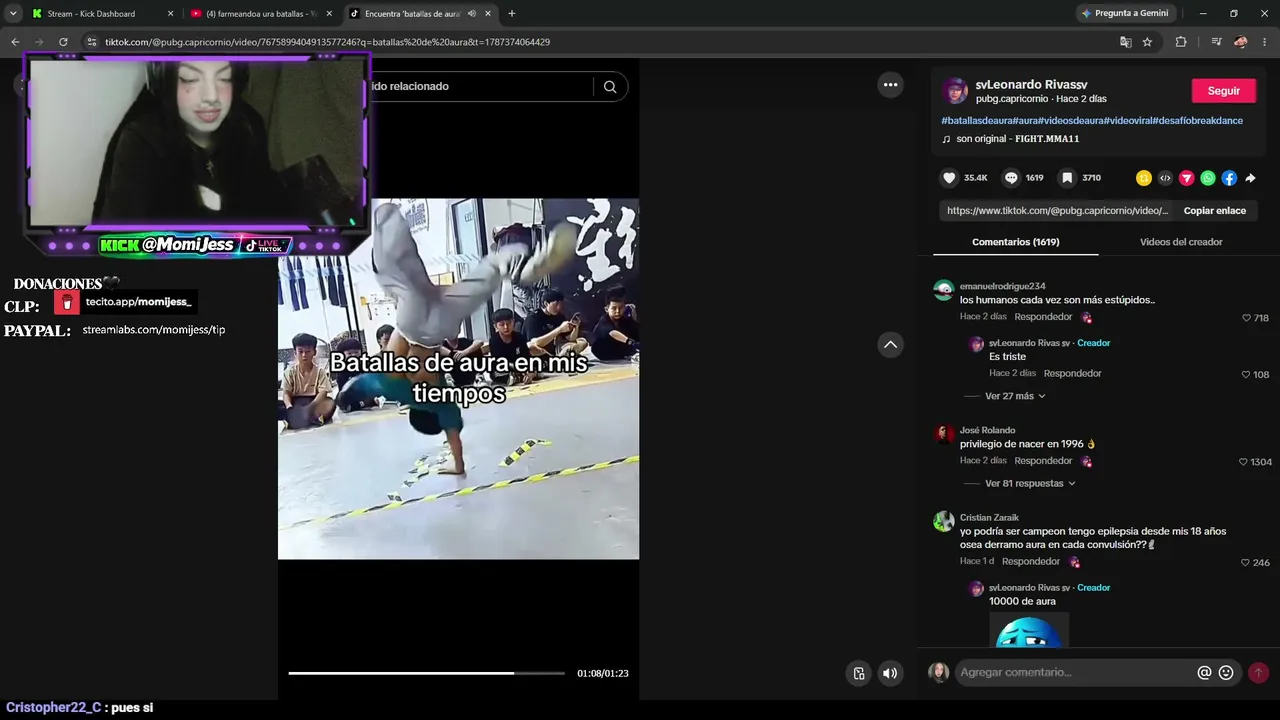
Task: Open the tab search dropdown arrow
Action: point(13,14)
